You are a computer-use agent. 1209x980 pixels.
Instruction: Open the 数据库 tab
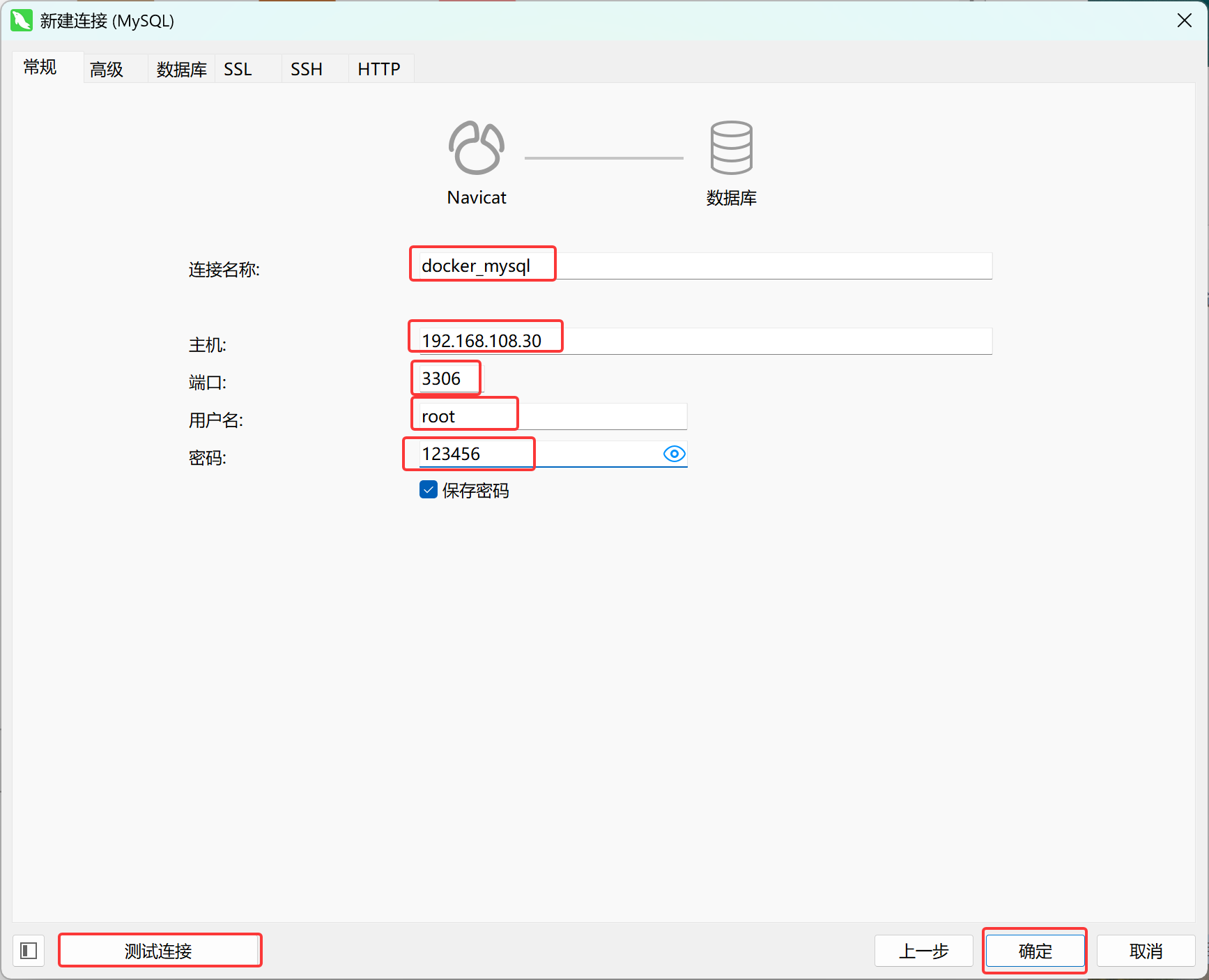[x=181, y=69]
